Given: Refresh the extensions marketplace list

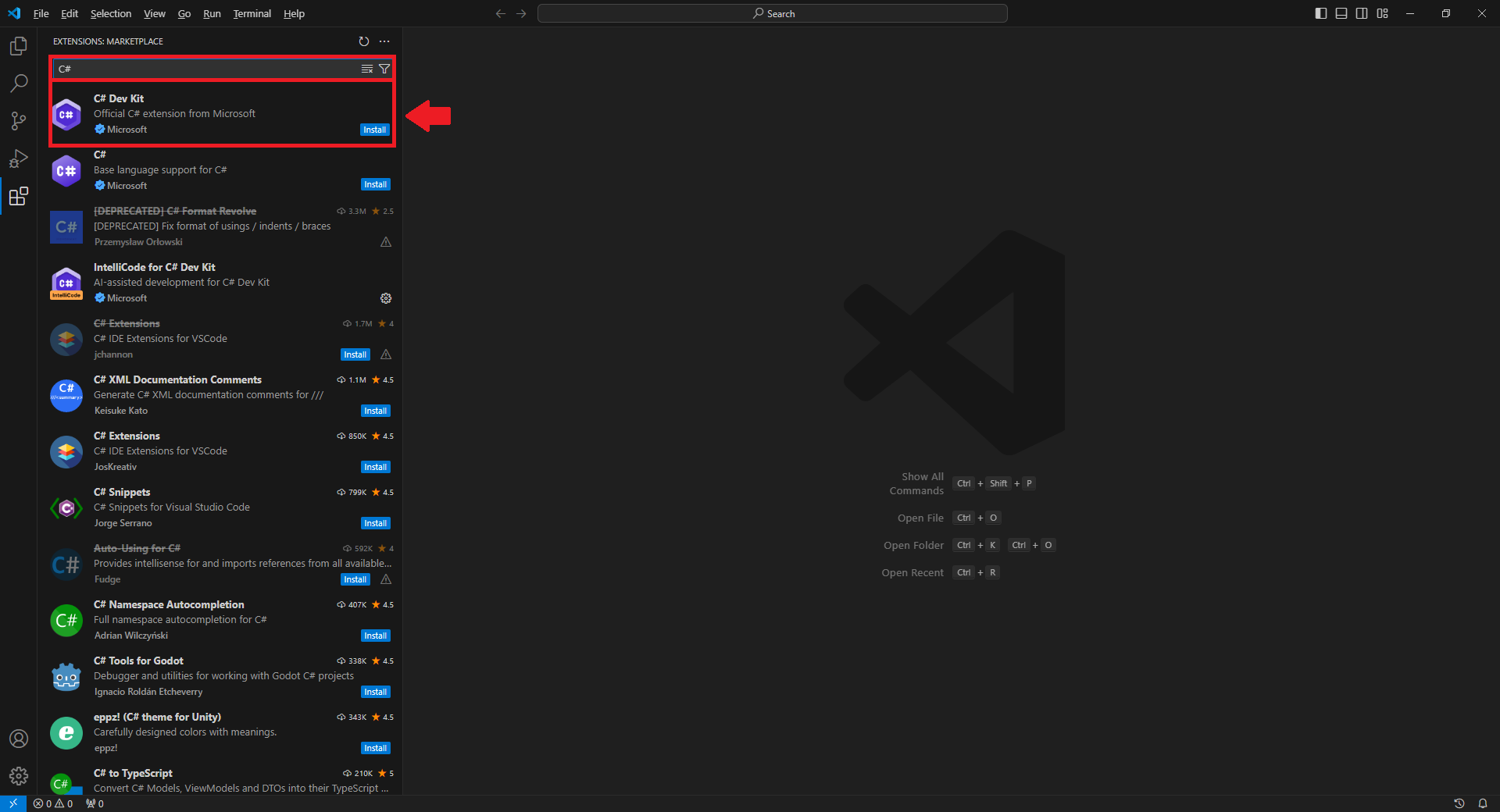Looking at the screenshot, I should 362,41.
